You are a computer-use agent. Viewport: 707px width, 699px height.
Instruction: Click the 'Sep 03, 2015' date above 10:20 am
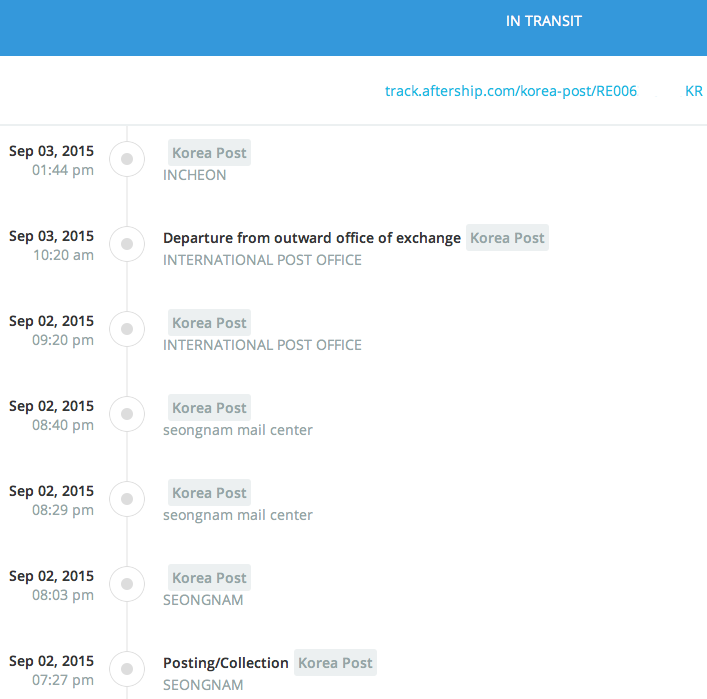click(x=51, y=236)
